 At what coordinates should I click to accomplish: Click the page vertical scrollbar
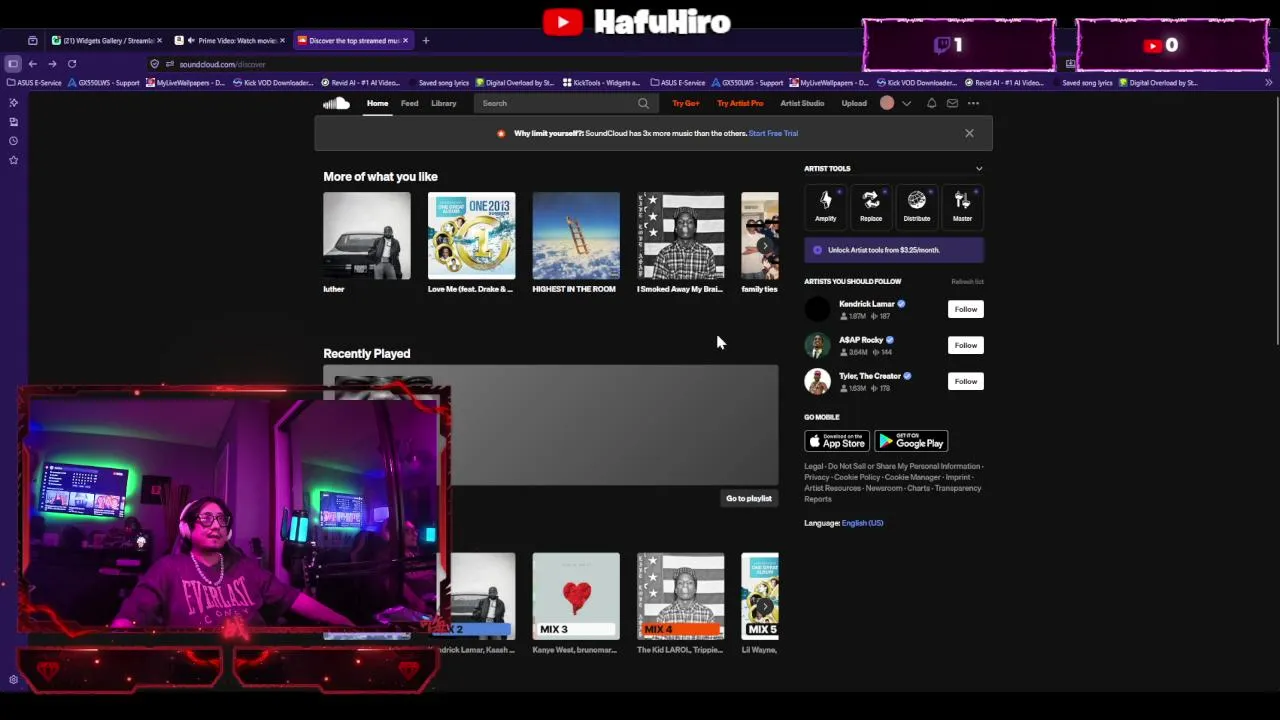point(1275,220)
